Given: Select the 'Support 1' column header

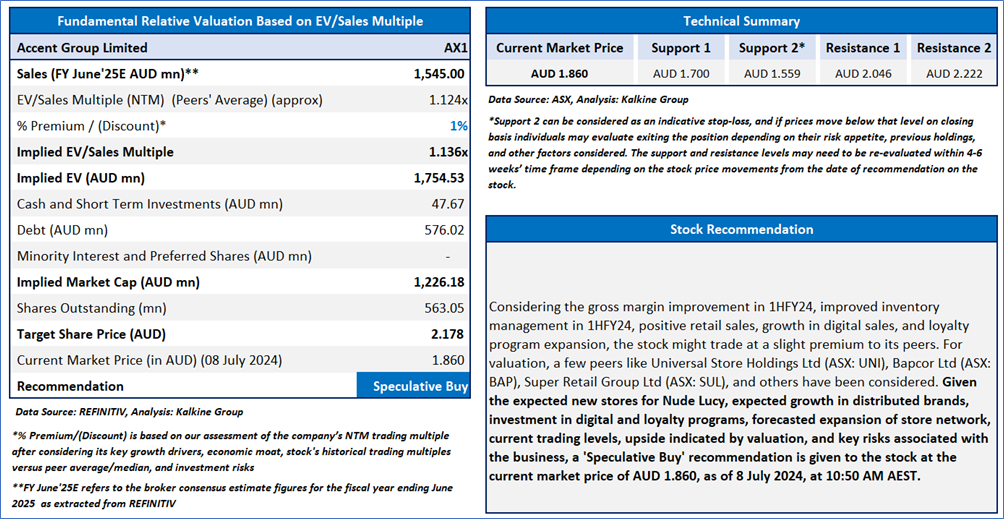Looking at the screenshot, I should (x=681, y=48).
